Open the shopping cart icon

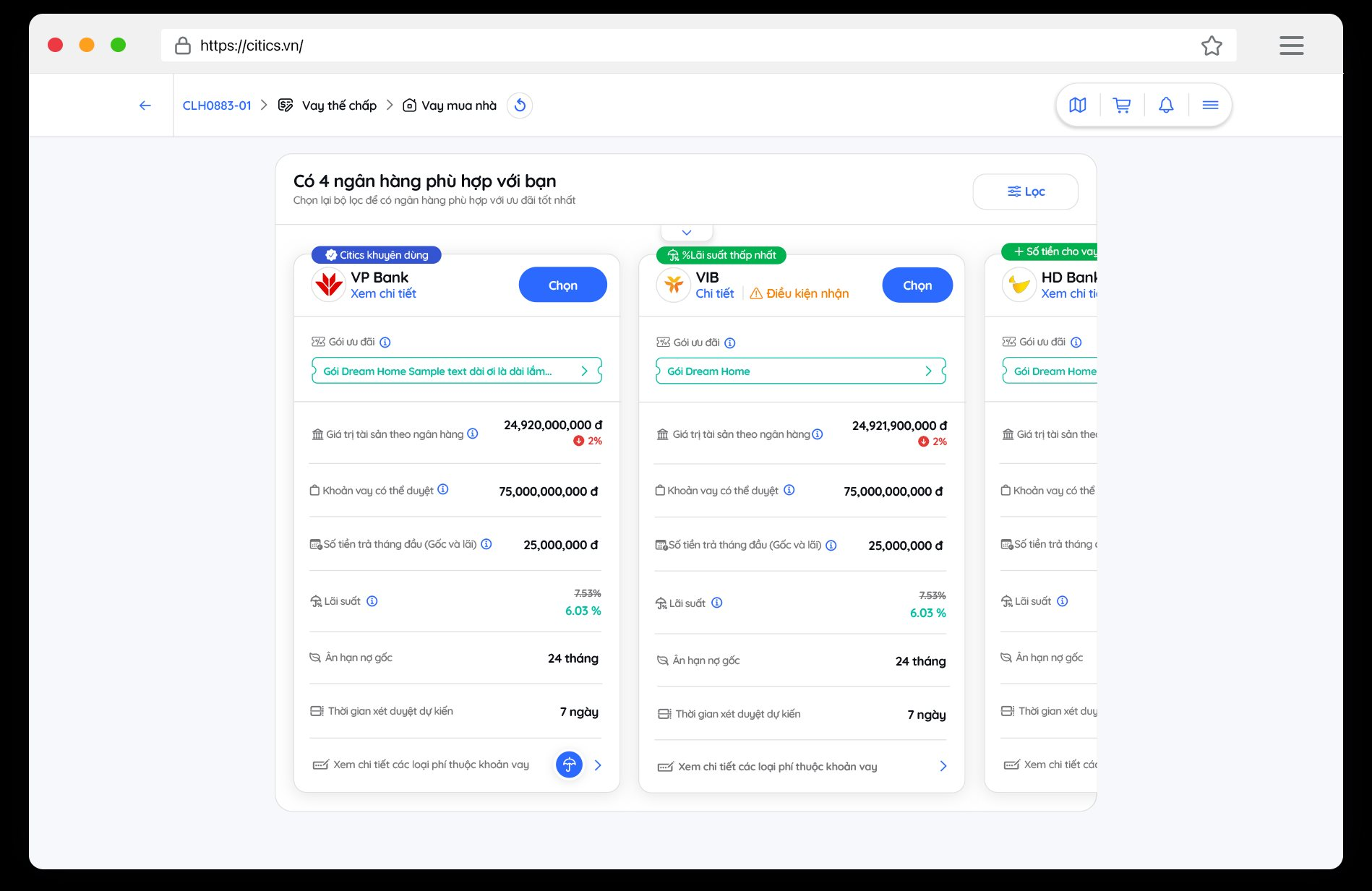pos(1122,106)
